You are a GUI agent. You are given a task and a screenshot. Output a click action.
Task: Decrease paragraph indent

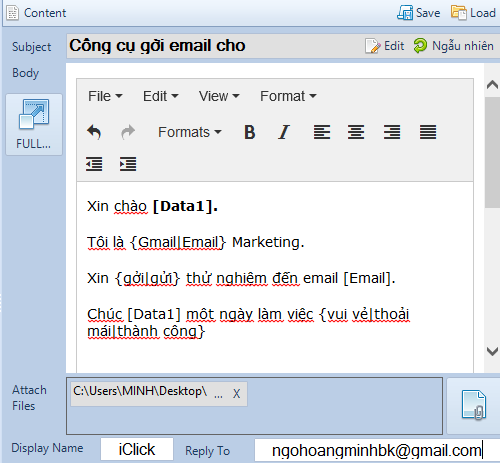[94, 164]
